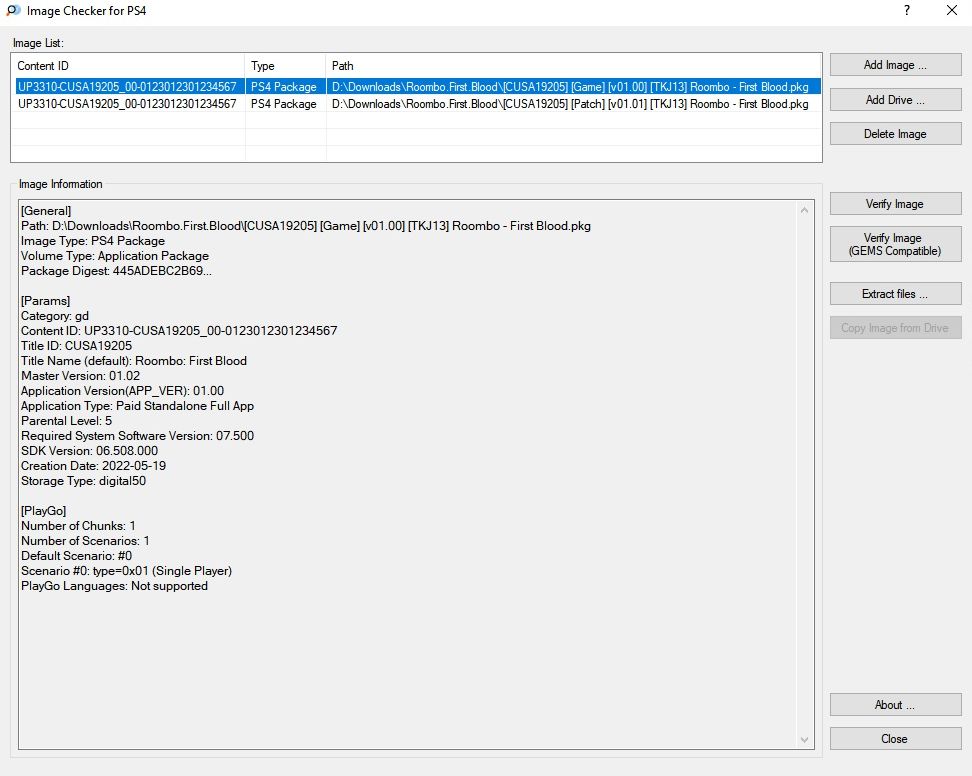Click the Number of Scenarios: 1 line
The image size is (972, 776).
coord(85,541)
